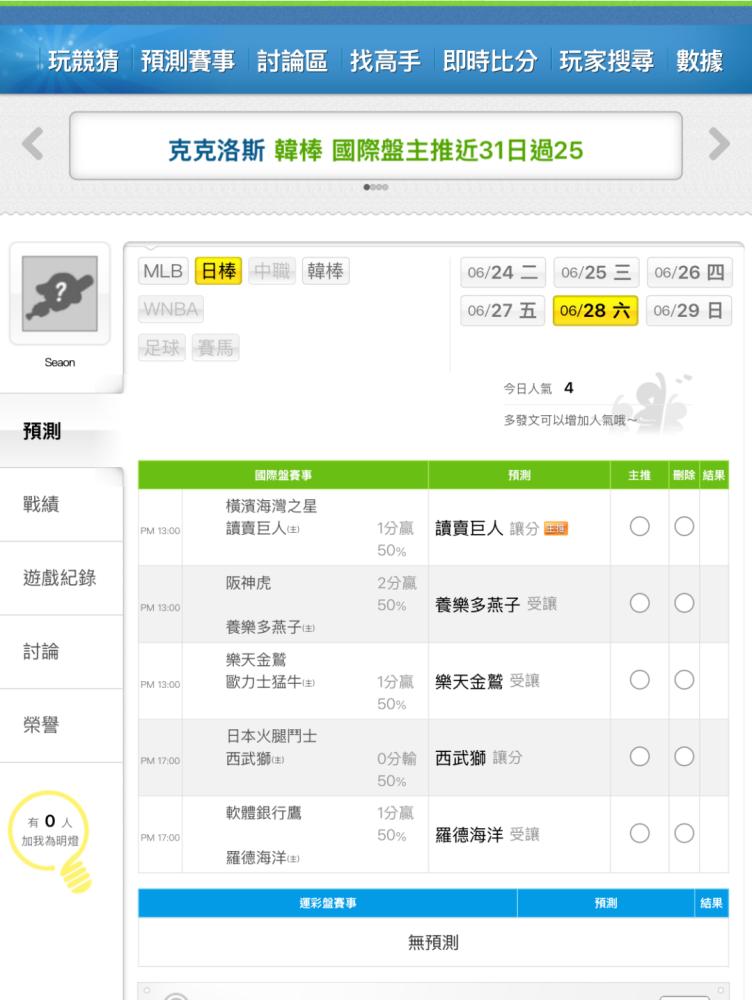The width and height of the screenshot is (752, 1000).
Task: Click the orange 主推 badge beside 讀賣巨人
Action: click(x=556, y=529)
